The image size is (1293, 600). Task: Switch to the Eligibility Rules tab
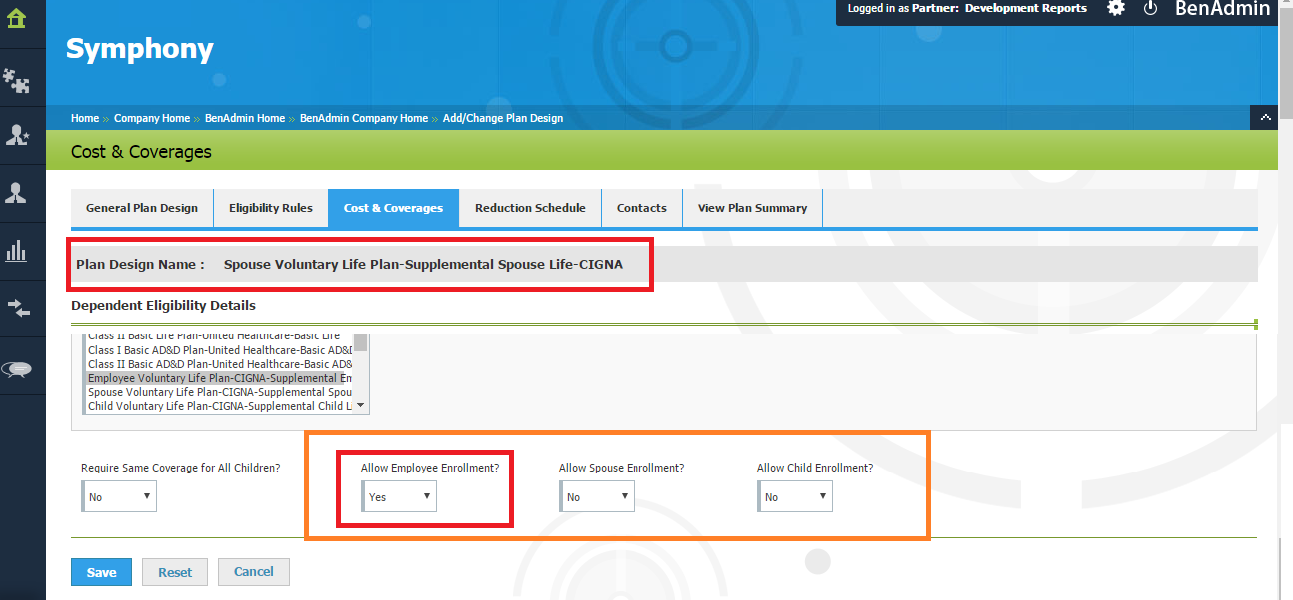pyautogui.click(x=270, y=208)
